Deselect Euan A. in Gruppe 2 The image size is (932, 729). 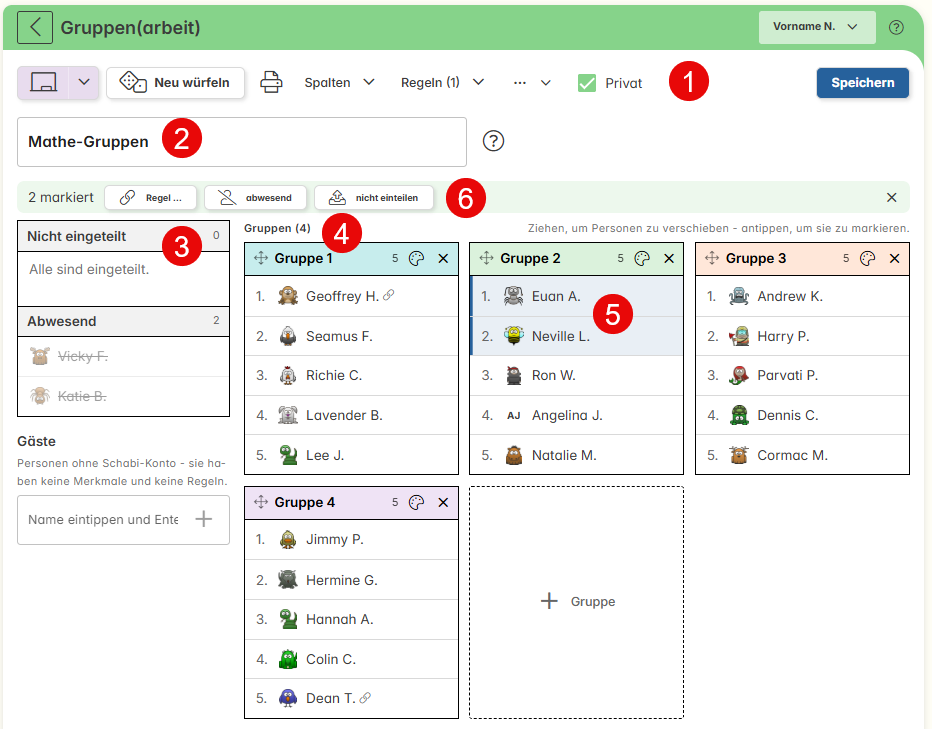[x=577, y=296]
